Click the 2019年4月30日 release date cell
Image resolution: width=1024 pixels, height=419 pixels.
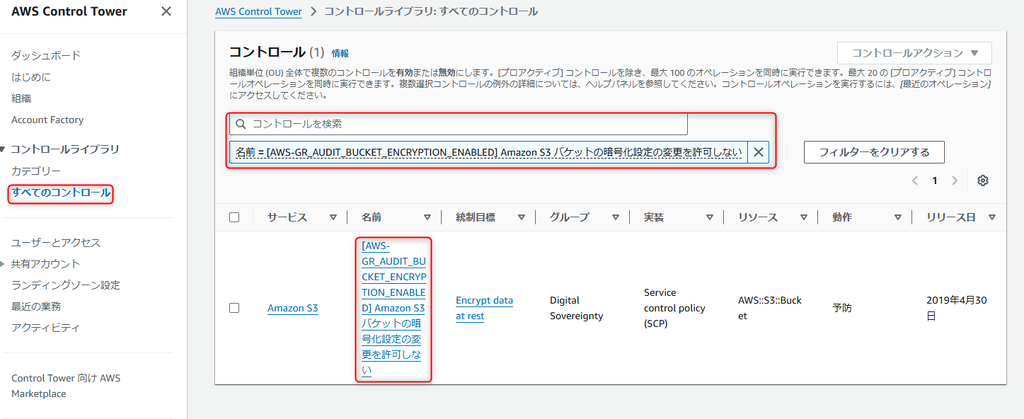(x=958, y=308)
